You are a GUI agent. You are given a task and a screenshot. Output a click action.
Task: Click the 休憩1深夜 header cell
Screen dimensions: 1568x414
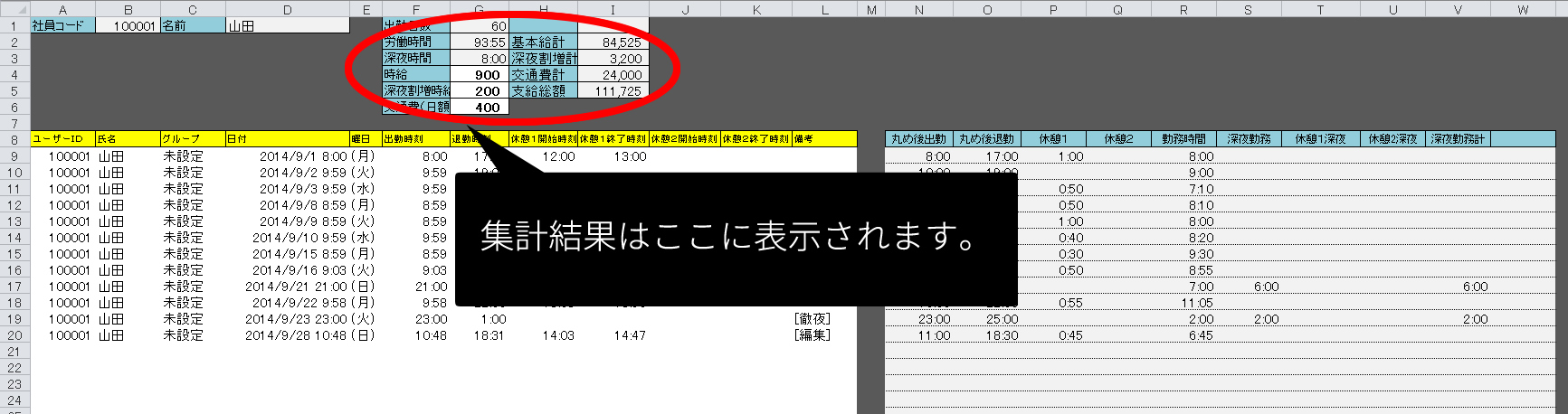(1320, 139)
